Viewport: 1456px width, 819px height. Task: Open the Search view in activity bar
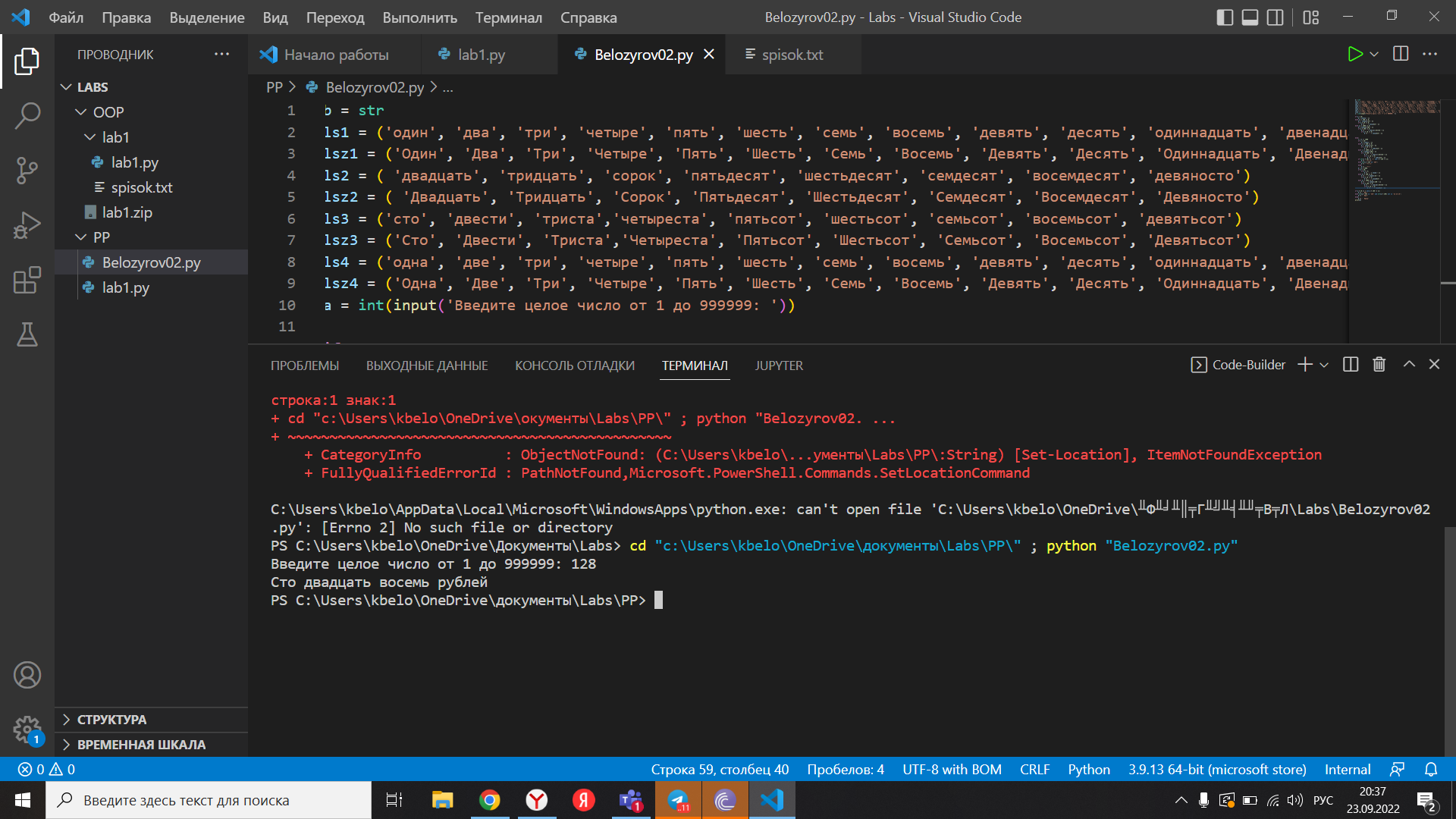[x=27, y=116]
